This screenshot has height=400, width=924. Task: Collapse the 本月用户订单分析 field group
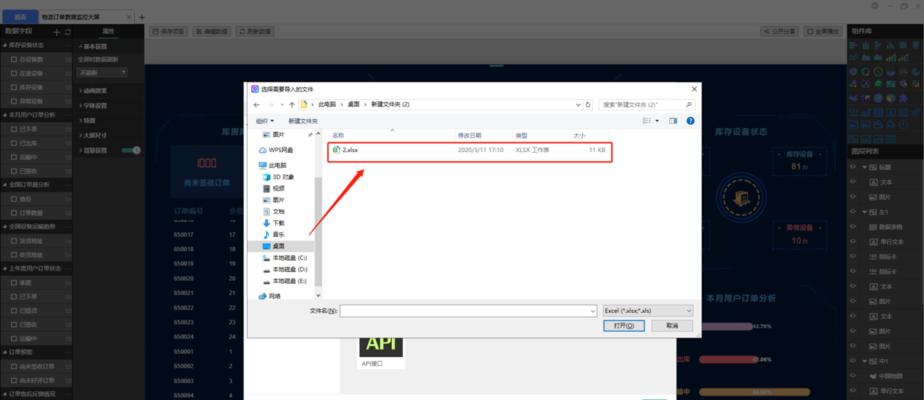click(x=5, y=115)
